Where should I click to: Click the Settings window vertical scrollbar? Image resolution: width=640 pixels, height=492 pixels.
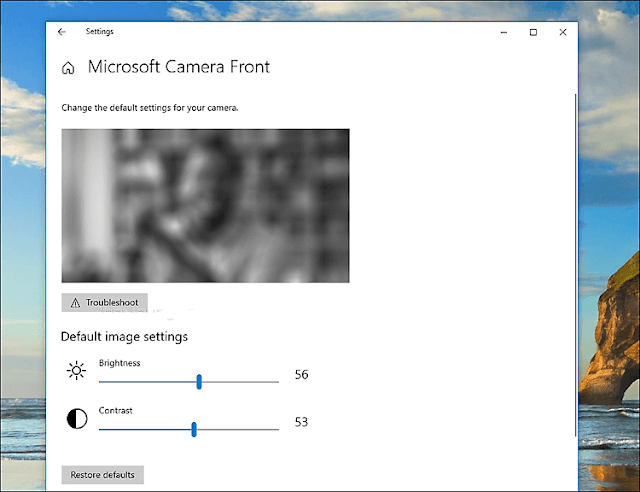coord(576,265)
